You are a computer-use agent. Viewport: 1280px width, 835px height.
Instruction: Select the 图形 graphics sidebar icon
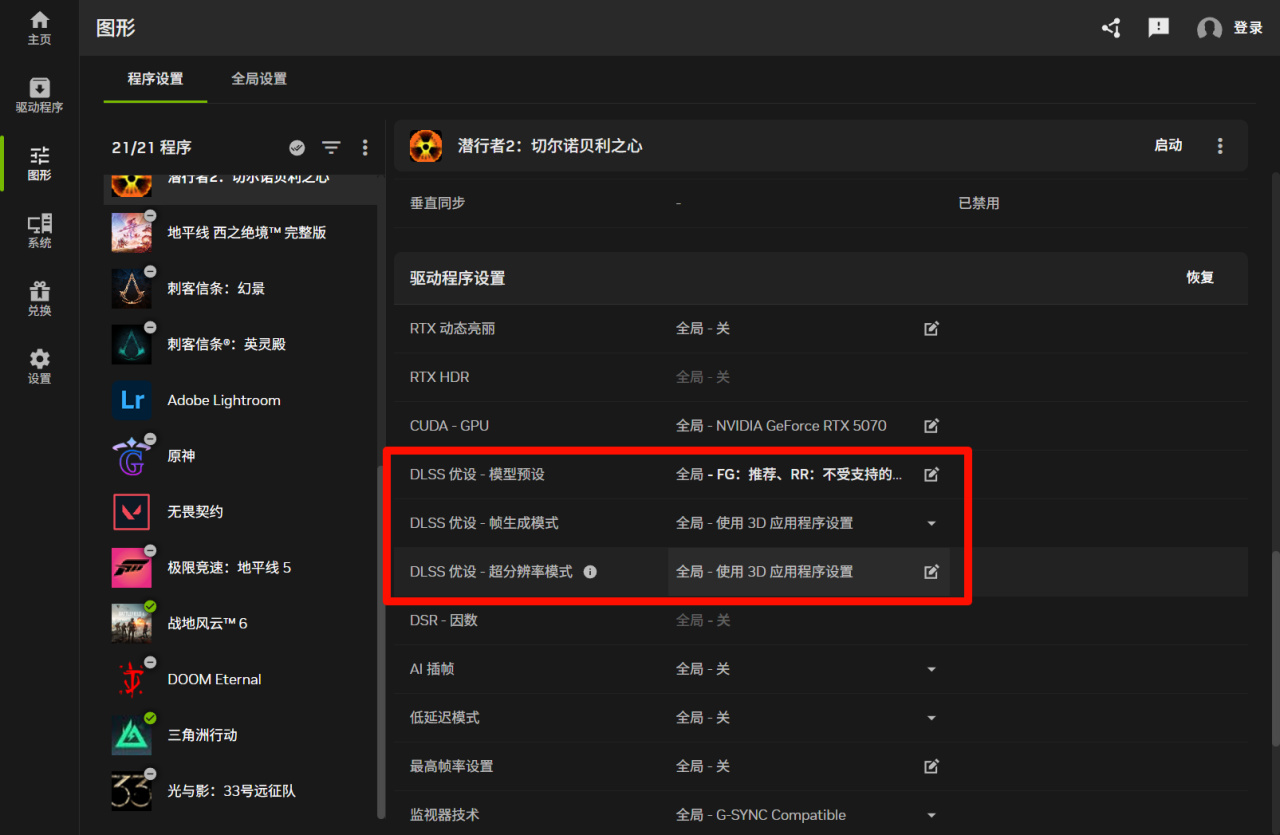pyautogui.click(x=39, y=163)
